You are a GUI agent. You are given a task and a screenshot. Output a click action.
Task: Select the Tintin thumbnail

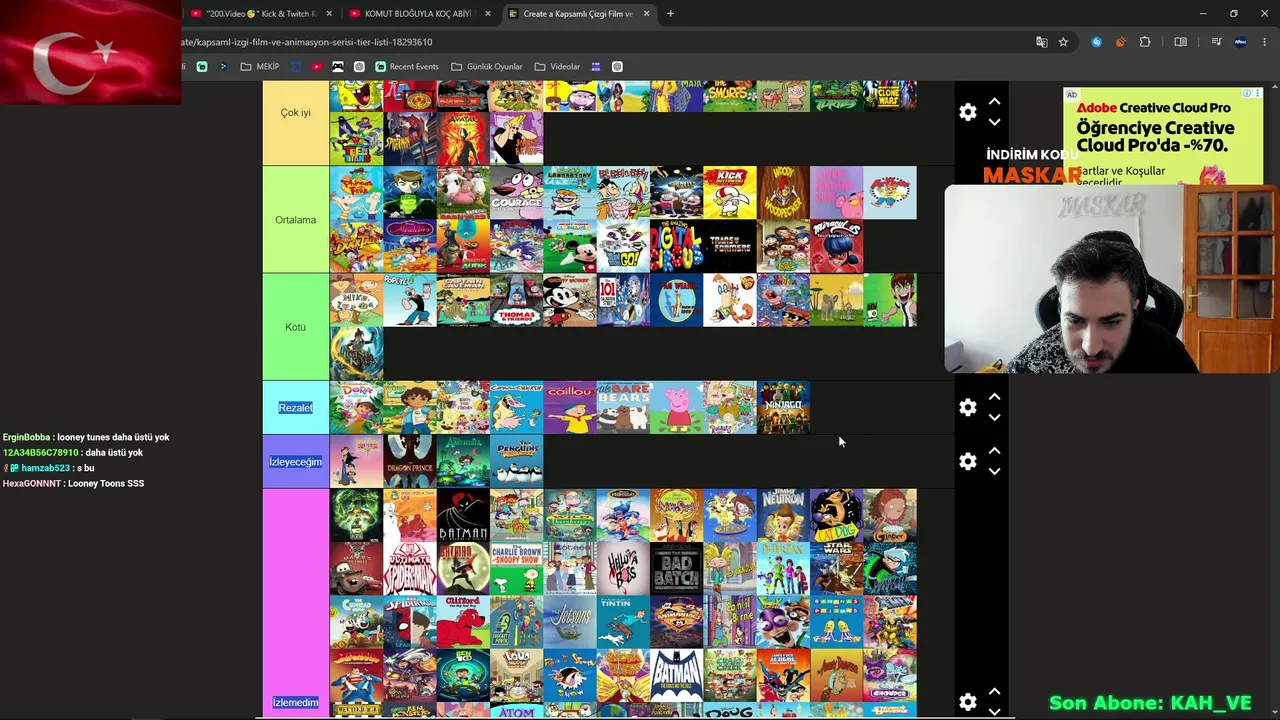point(624,623)
